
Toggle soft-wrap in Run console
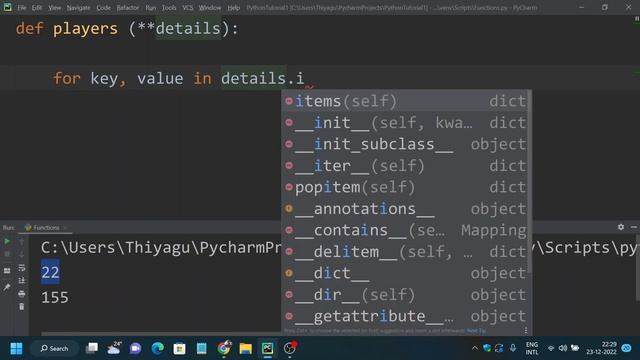tap(22, 268)
